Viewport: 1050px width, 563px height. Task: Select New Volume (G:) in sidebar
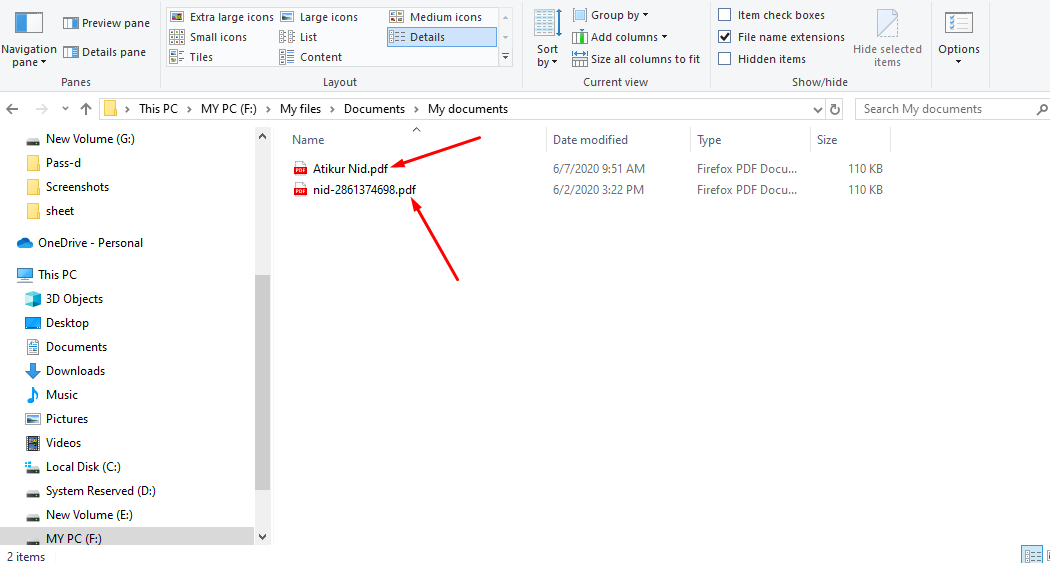(x=90, y=139)
